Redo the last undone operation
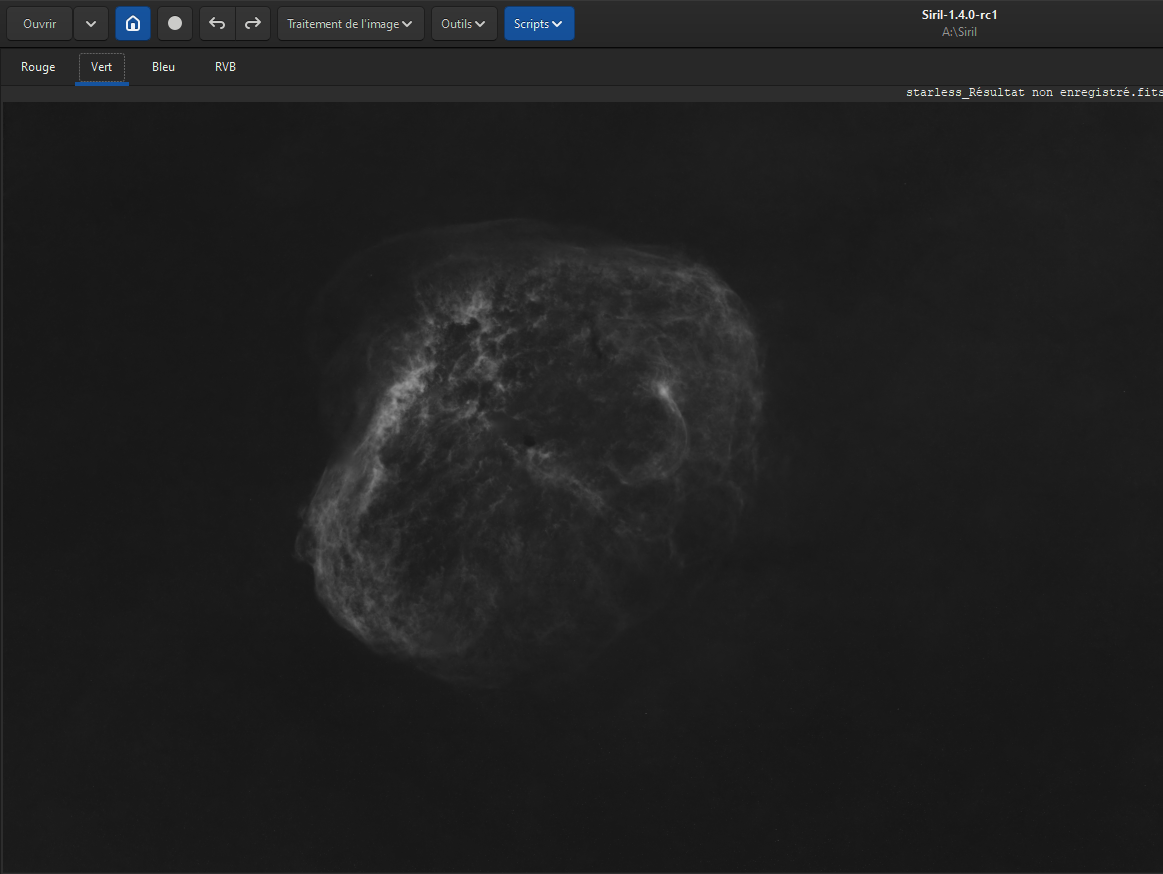The image size is (1163, 874). pos(253,24)
